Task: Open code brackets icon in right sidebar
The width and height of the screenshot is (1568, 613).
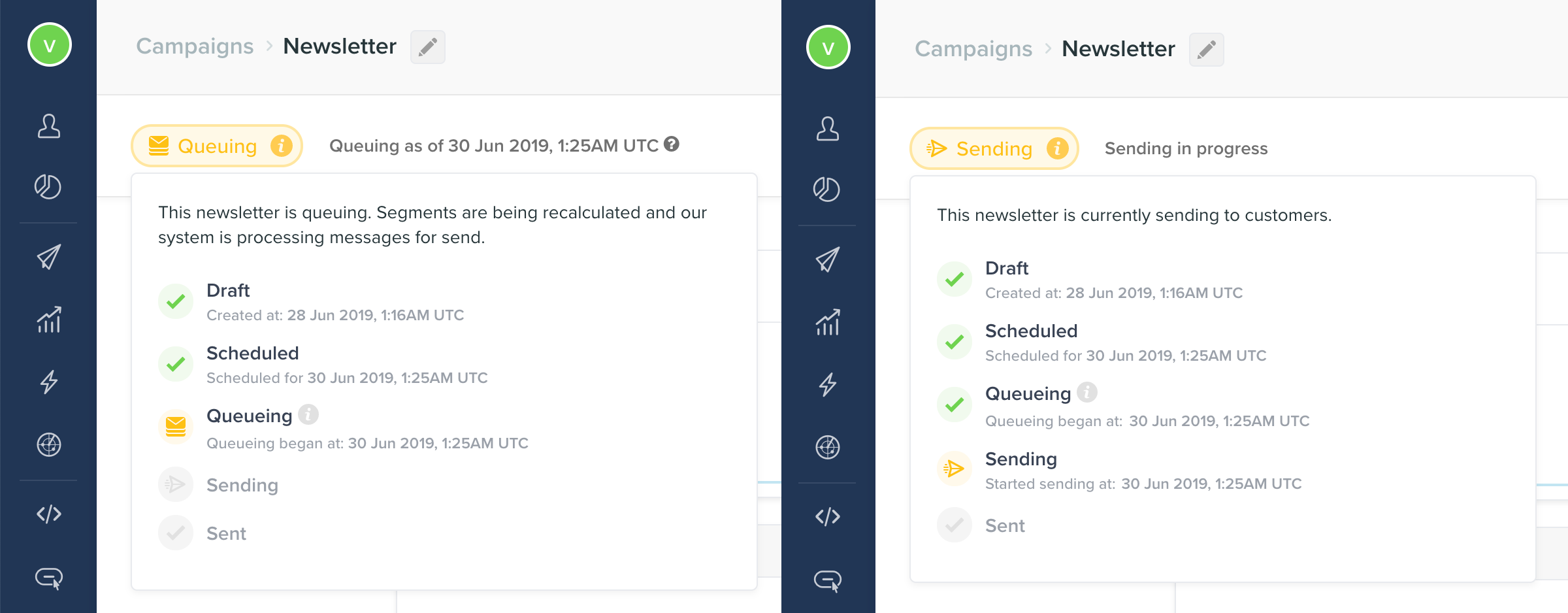Action: 828,517
